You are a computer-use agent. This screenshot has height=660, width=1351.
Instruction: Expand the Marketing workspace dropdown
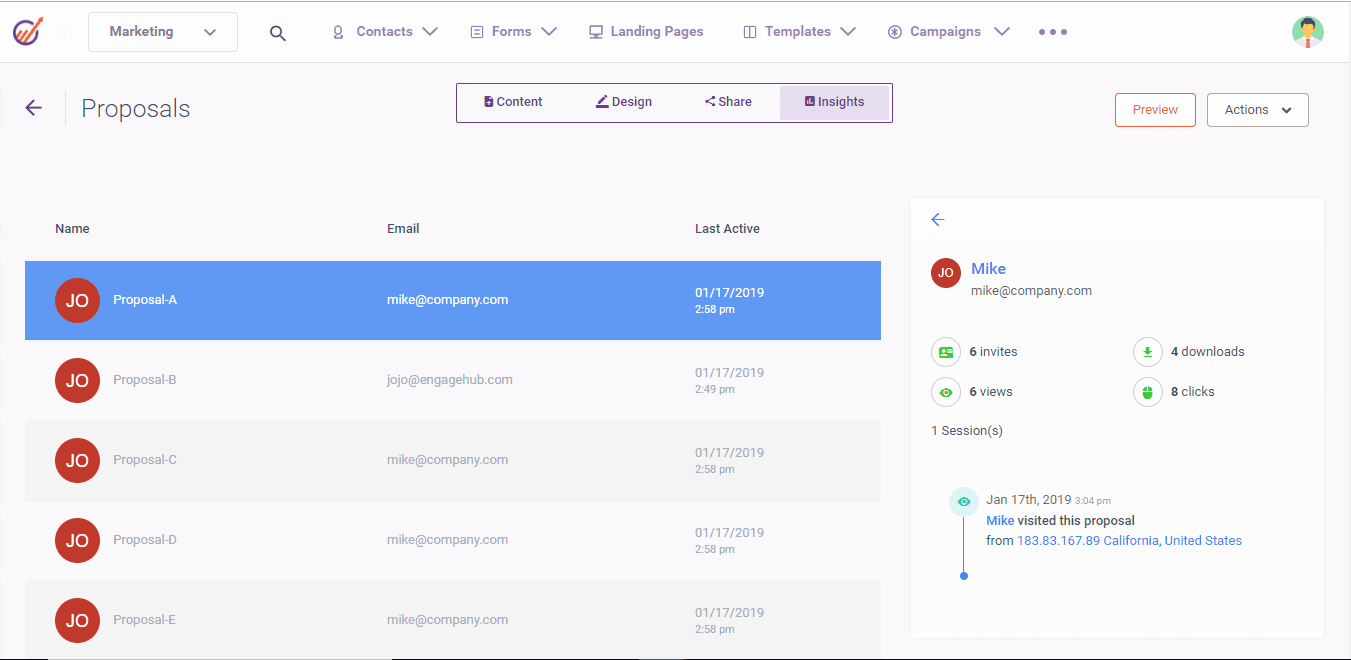[x=163, y=32]
